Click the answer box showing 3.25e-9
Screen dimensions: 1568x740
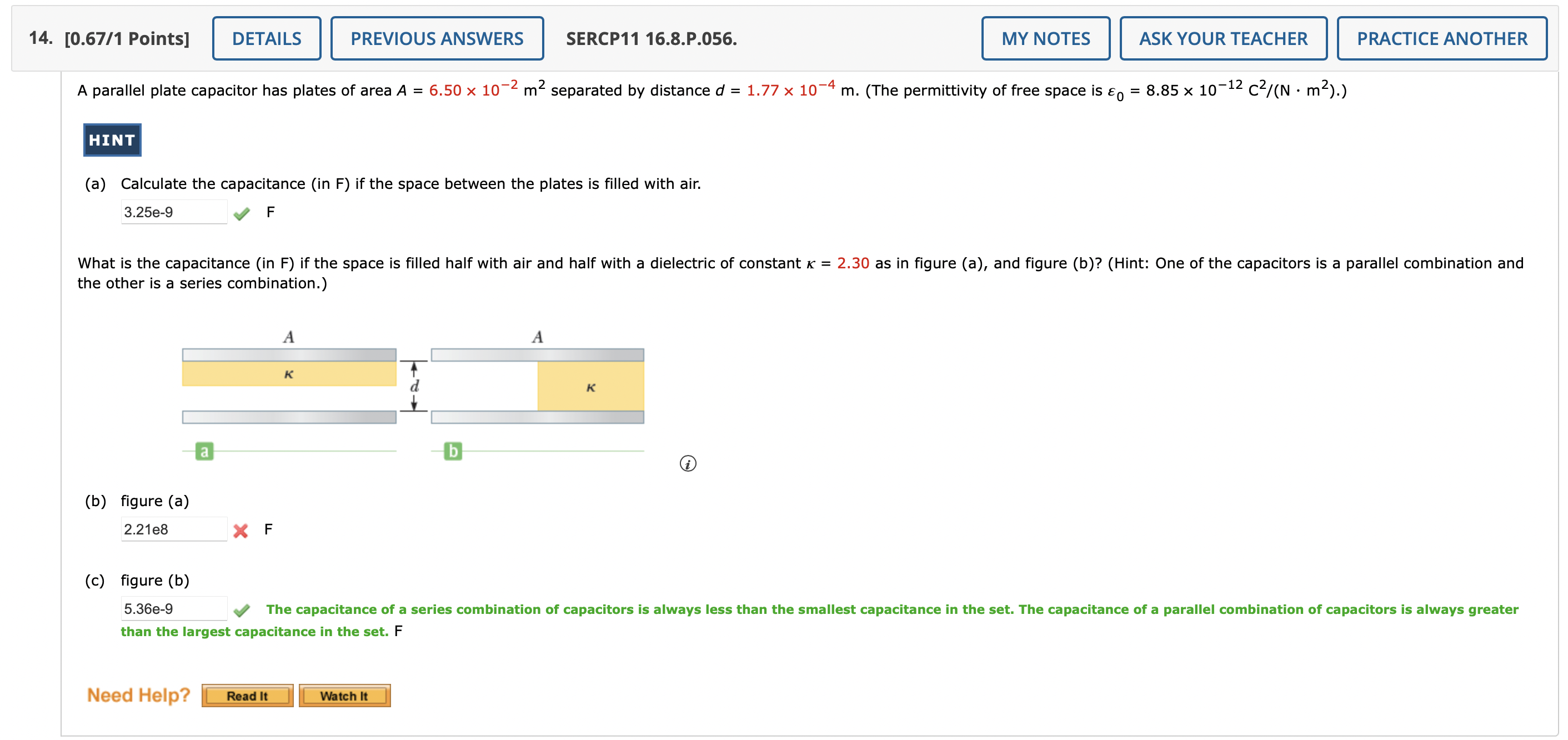174,211
